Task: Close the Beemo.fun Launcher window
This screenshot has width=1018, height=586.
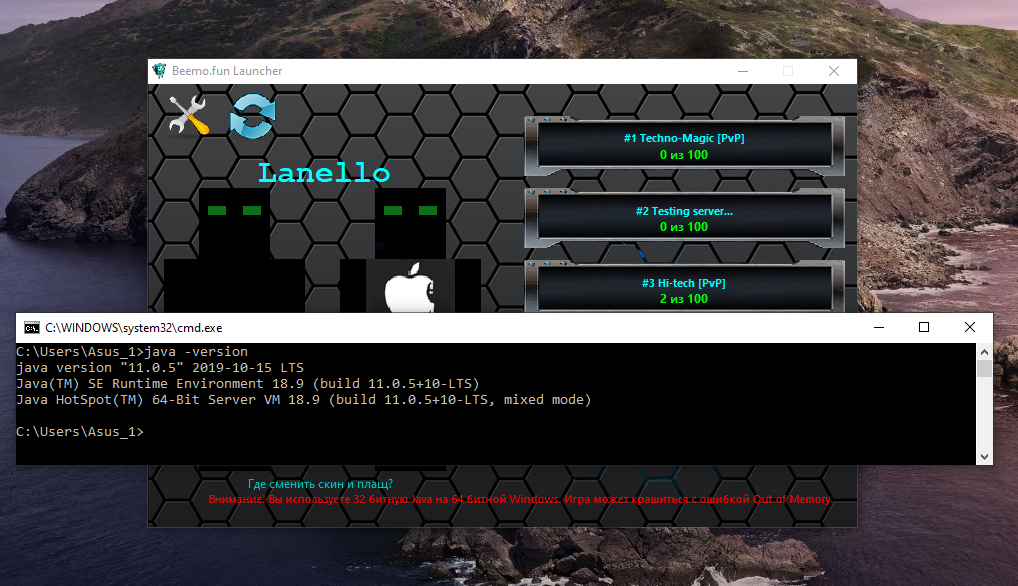Action: (834, 71)
